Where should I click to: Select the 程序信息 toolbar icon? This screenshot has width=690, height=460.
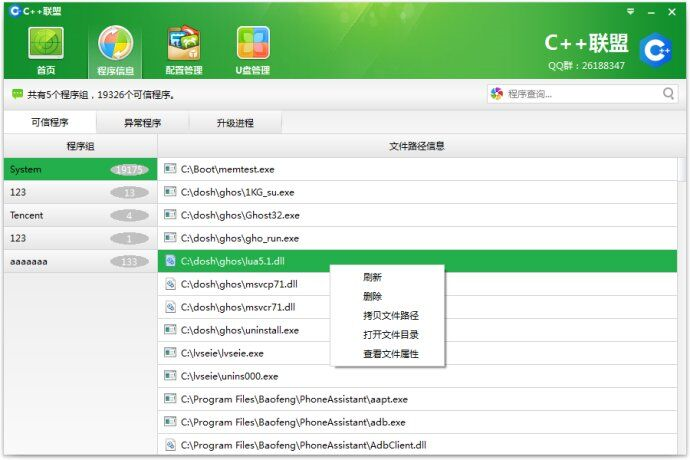coord(115,43)
